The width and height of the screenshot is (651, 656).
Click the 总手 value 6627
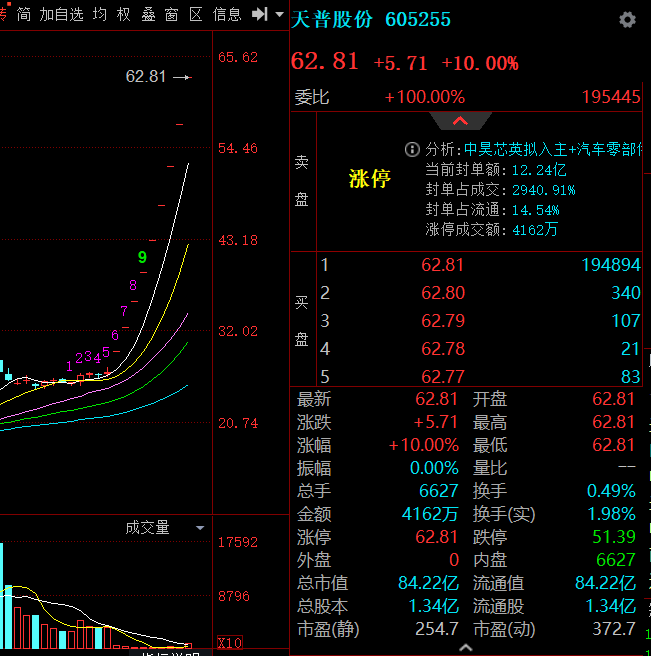pyautogui.click(x=438, y=491)
